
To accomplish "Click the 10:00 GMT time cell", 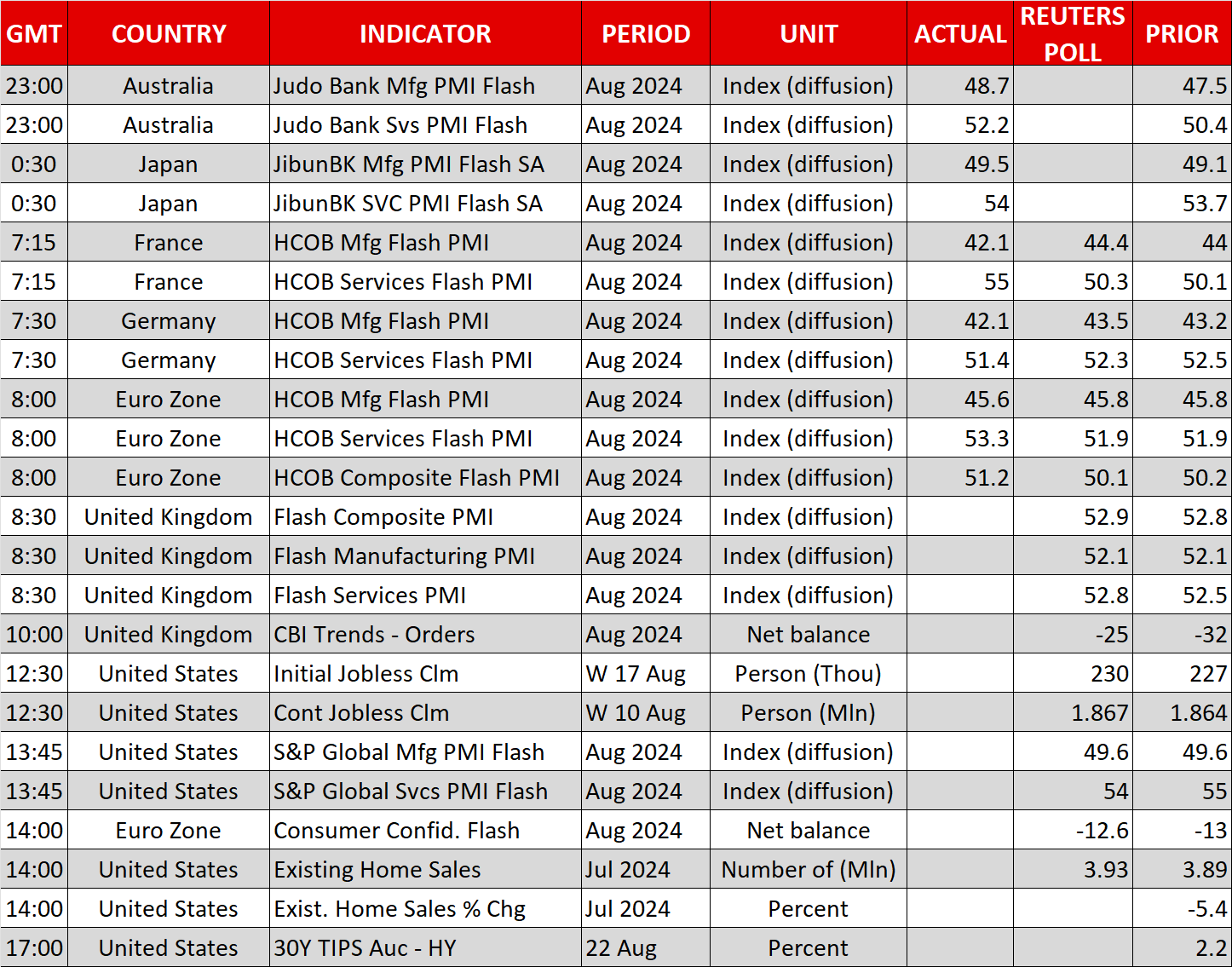I will coord(34,634).
